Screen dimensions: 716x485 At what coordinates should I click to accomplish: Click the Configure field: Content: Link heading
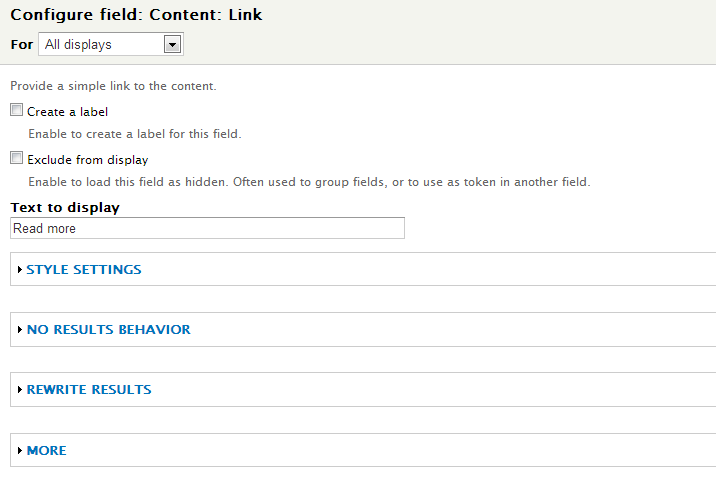point(137,15)
